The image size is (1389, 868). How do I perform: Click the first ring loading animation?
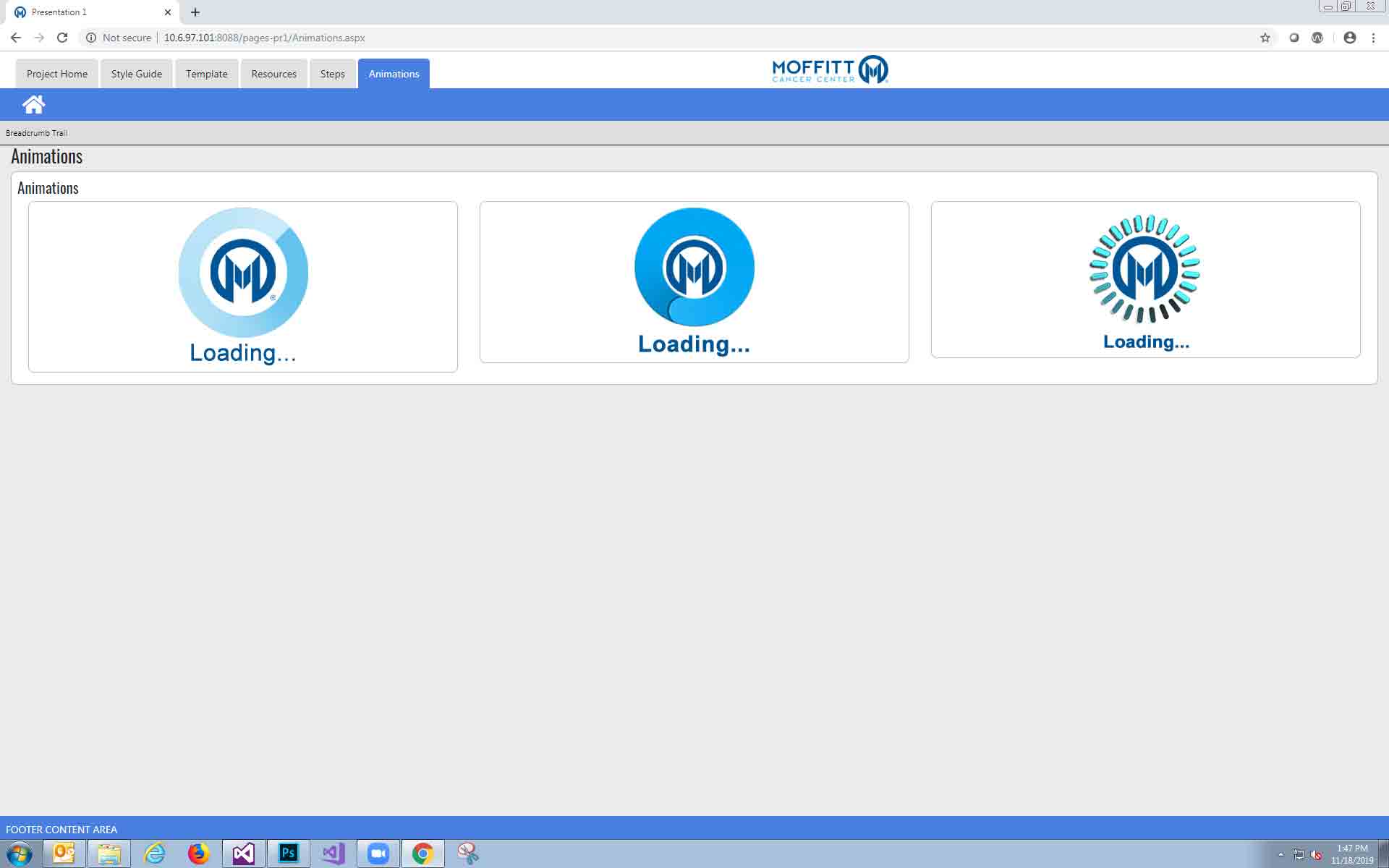point(243,273)
